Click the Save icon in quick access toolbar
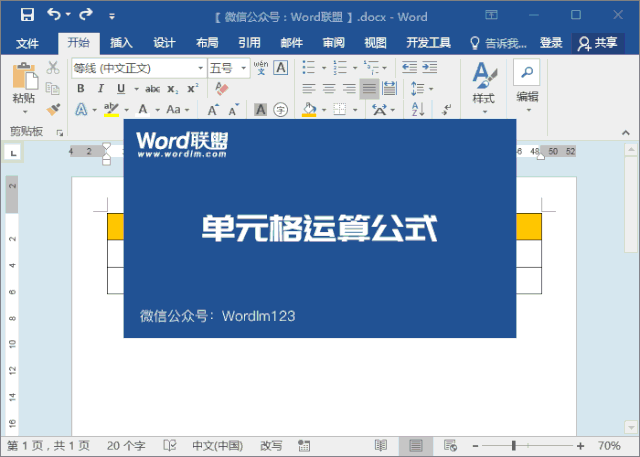Screen dimensions: 640x457 [27, 15]
